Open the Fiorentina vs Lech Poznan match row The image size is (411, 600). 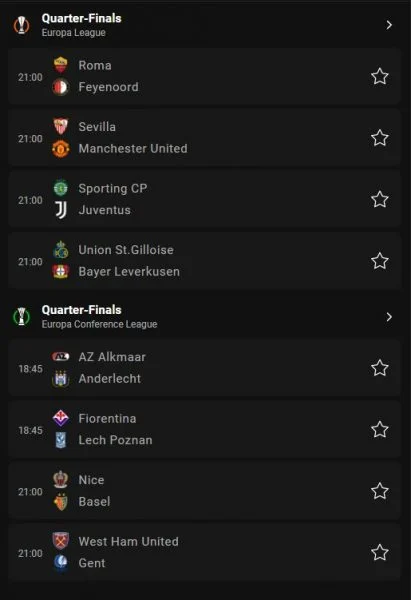click(205, 429)
